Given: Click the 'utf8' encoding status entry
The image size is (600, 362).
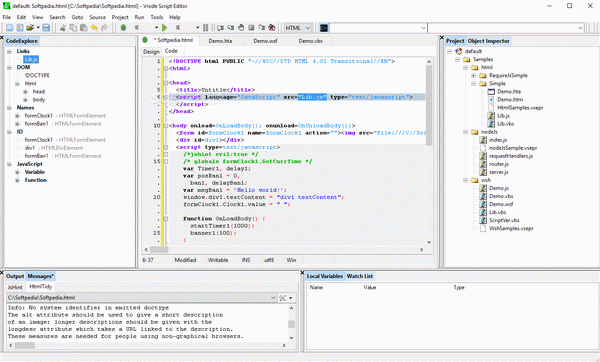Looking at the screenshot, I should click(x=269, y=260).
